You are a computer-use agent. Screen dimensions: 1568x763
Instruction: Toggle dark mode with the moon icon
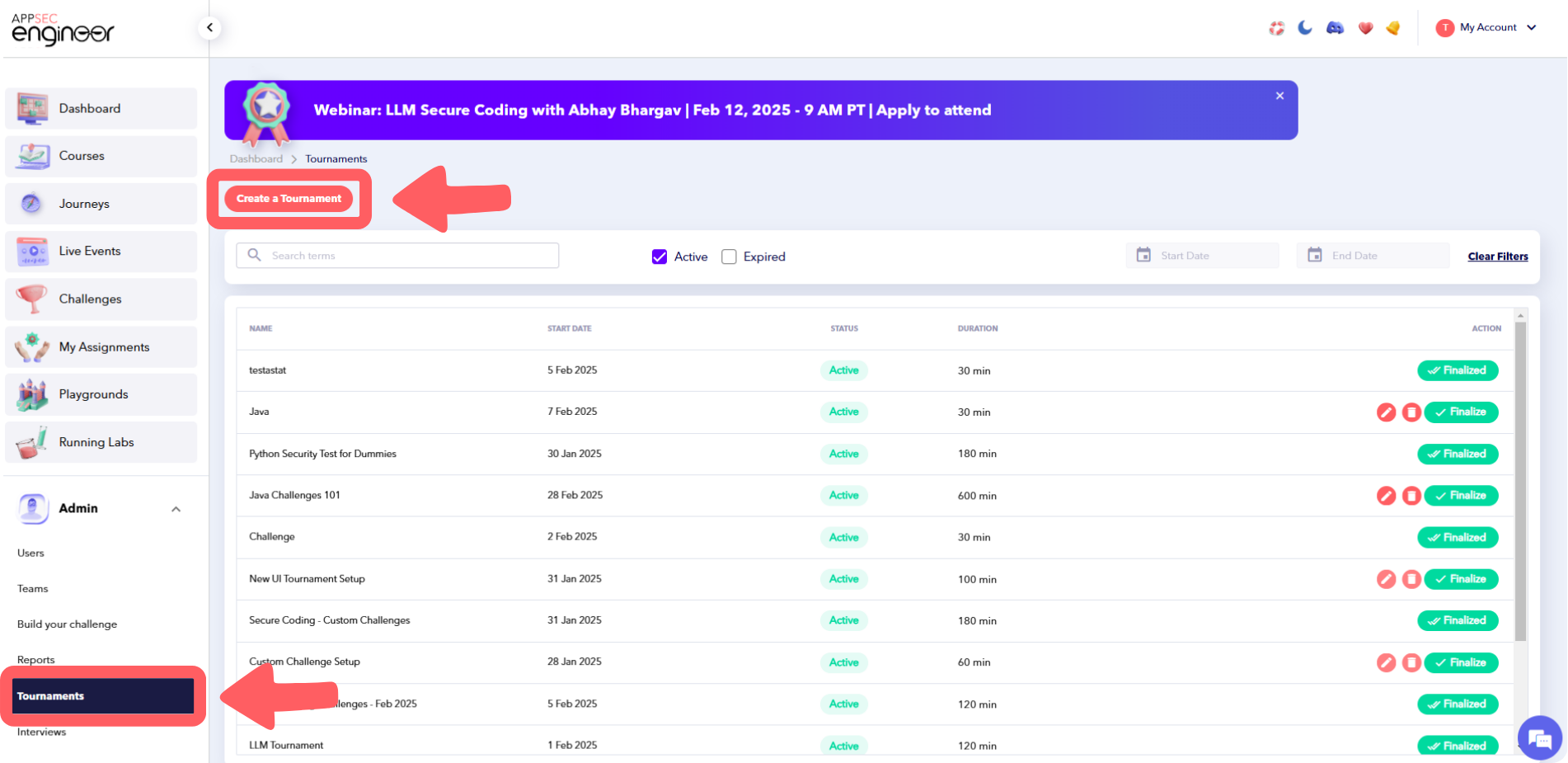pyautogui.click(x=1305, y=27)
